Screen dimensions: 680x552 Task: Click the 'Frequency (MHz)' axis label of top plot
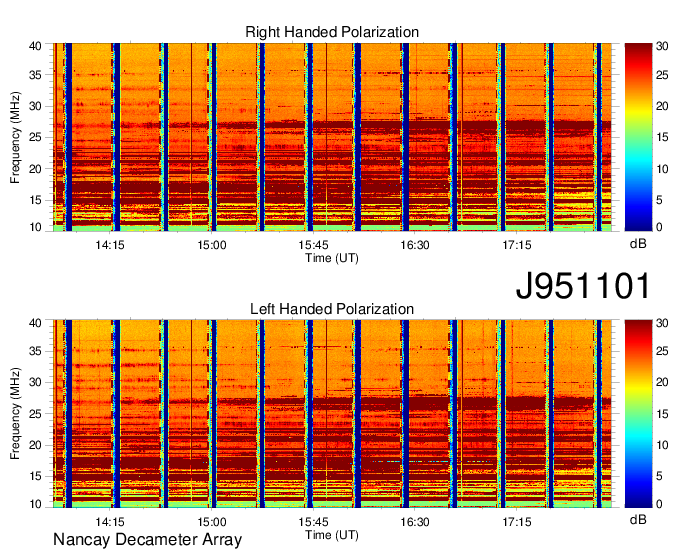coord(15,137)
